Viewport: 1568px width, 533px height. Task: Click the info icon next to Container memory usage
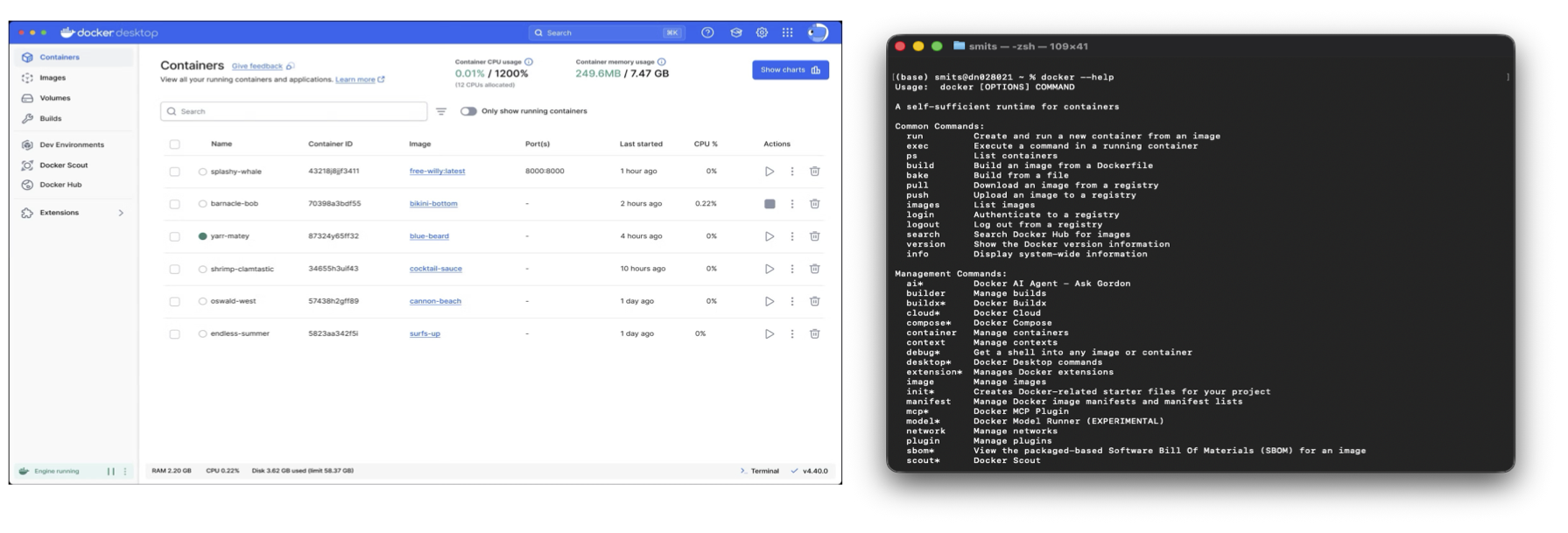point(662,62)
